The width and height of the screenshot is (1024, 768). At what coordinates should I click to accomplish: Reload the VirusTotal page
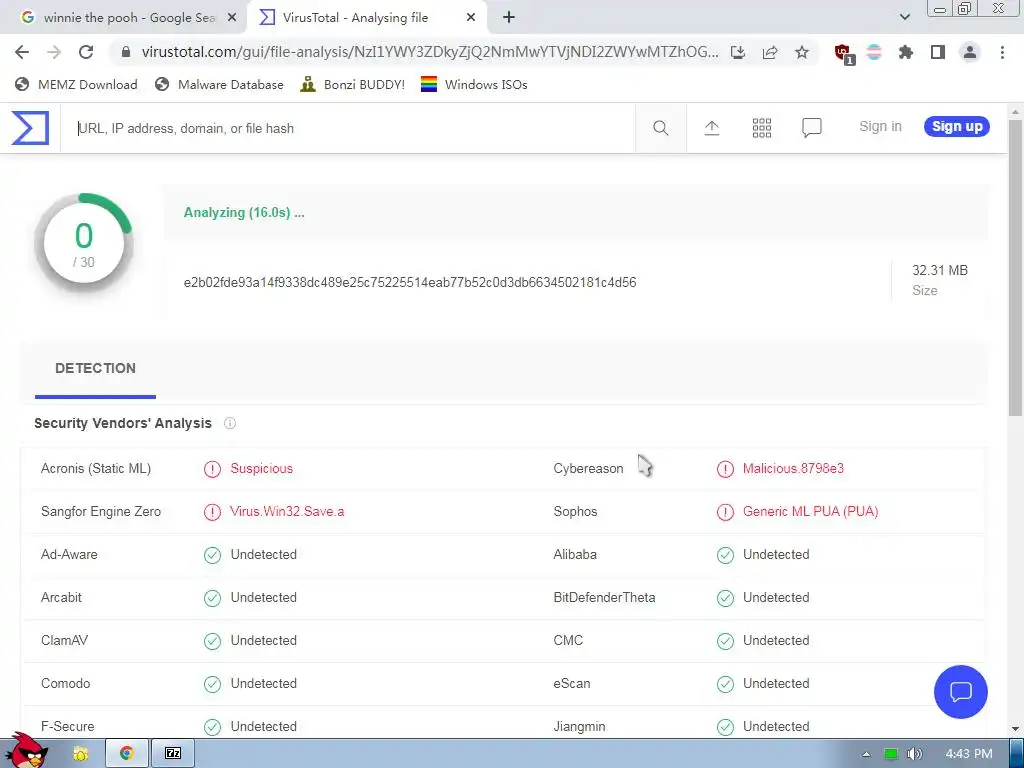(x=86, y=52)
